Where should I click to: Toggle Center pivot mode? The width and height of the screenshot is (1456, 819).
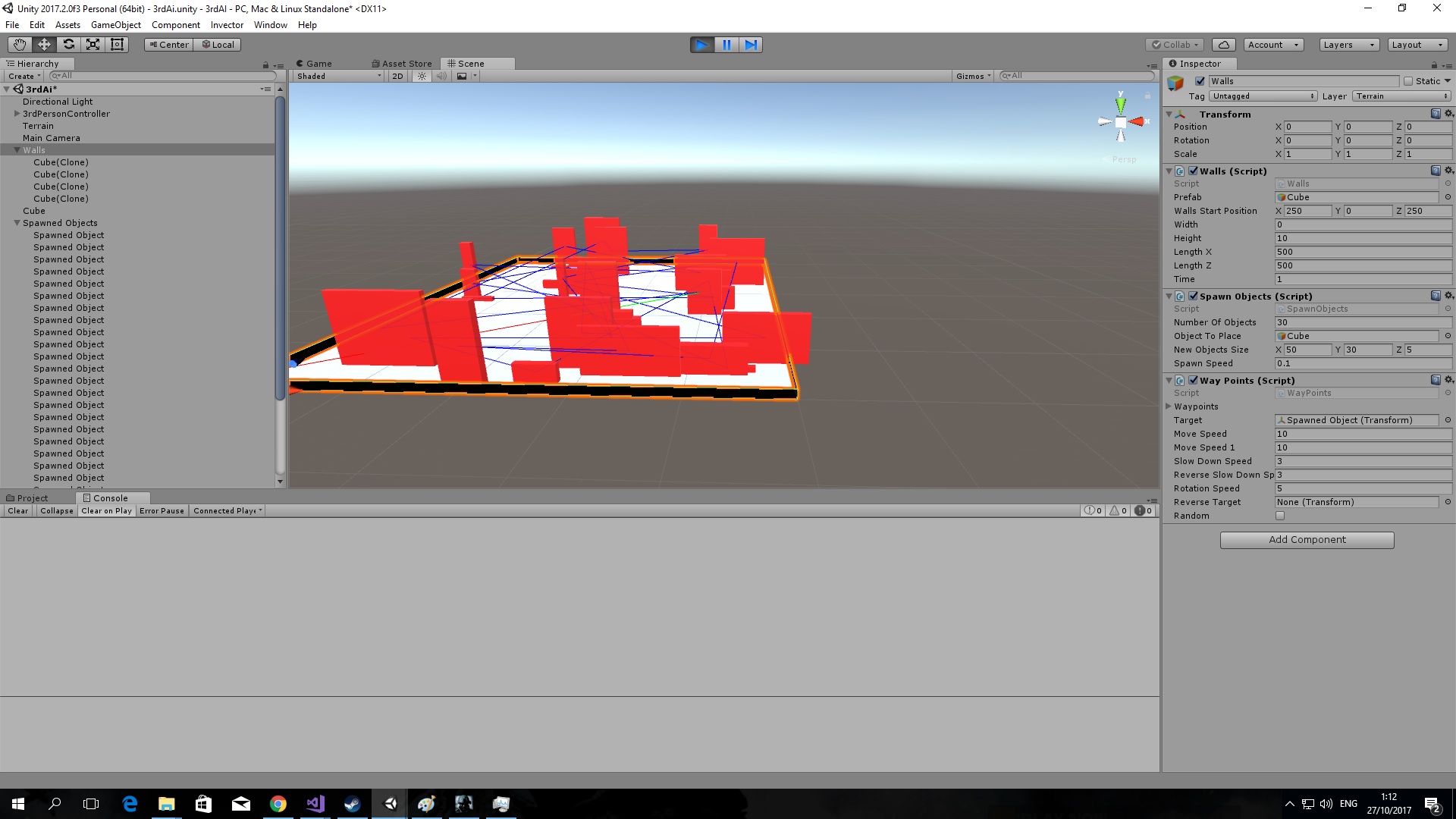(168, 45)
